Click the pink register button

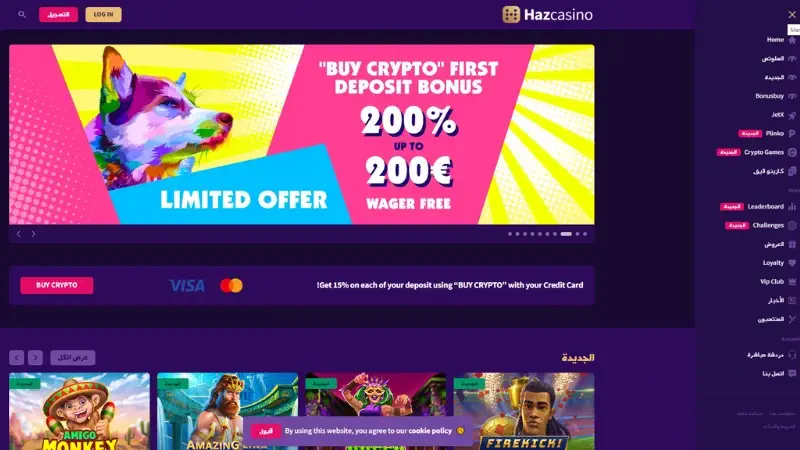point(59,14)
